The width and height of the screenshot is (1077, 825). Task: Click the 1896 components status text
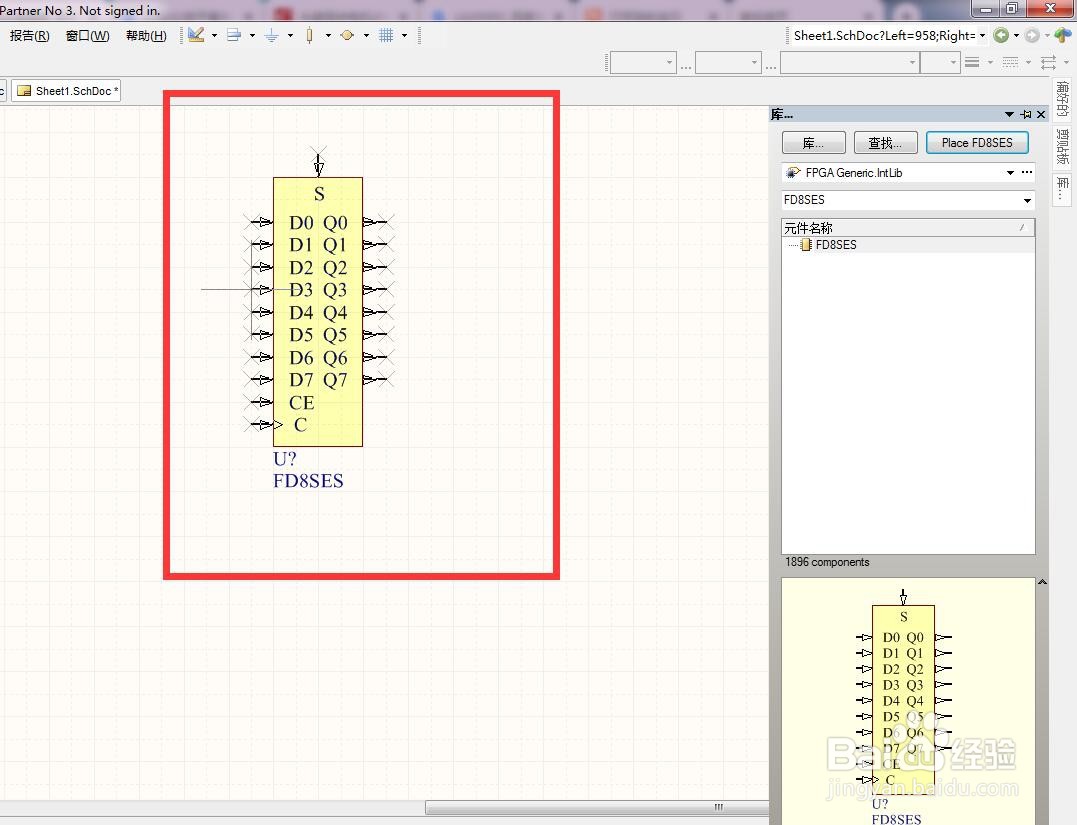(827, 563)
